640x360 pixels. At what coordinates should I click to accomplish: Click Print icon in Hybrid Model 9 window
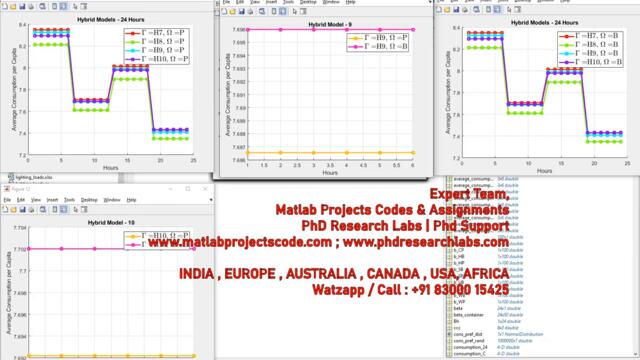pos(250,11)
